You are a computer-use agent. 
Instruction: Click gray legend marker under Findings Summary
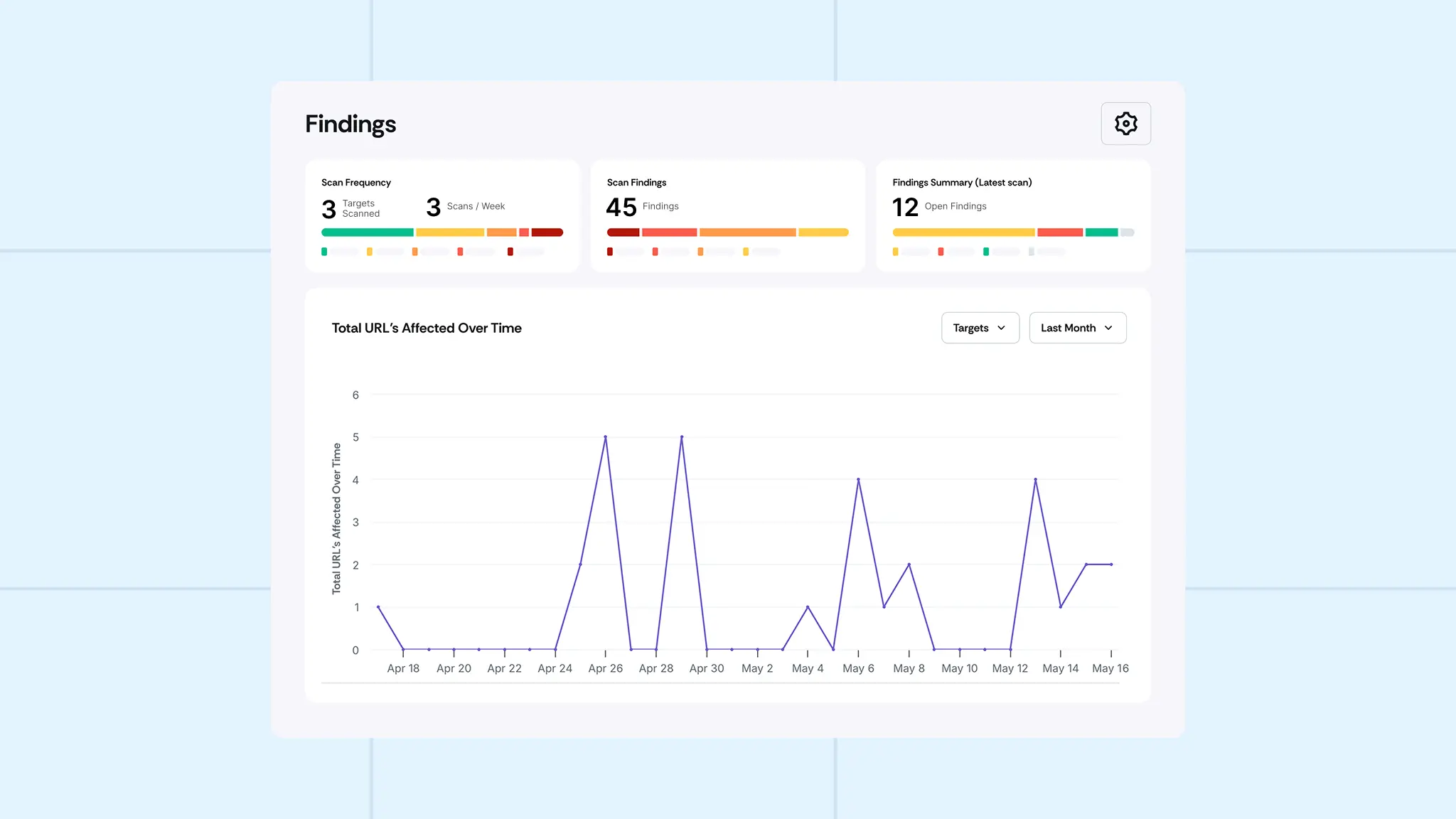[1031, 252]
